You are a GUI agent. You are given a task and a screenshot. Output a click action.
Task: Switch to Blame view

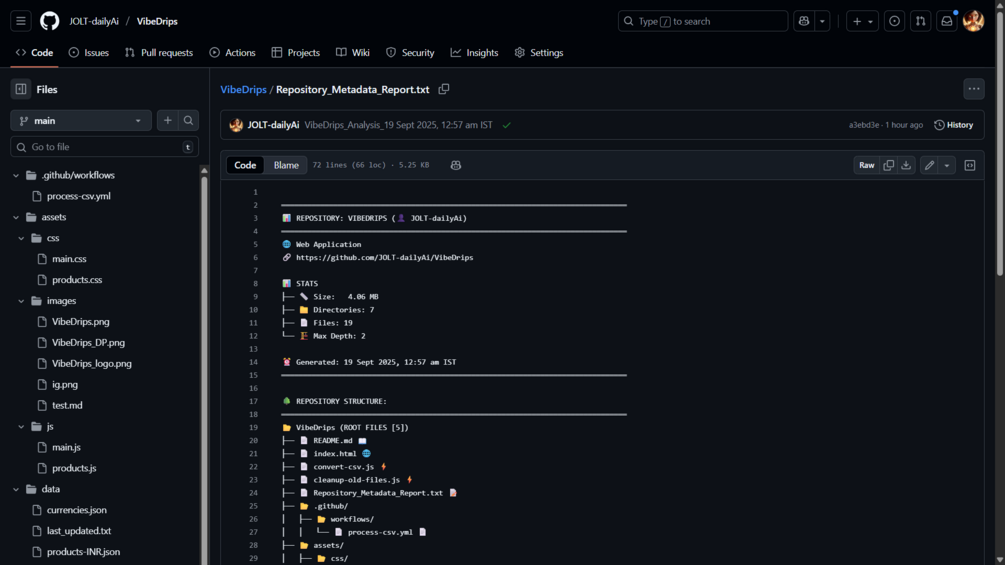point(286,165)
